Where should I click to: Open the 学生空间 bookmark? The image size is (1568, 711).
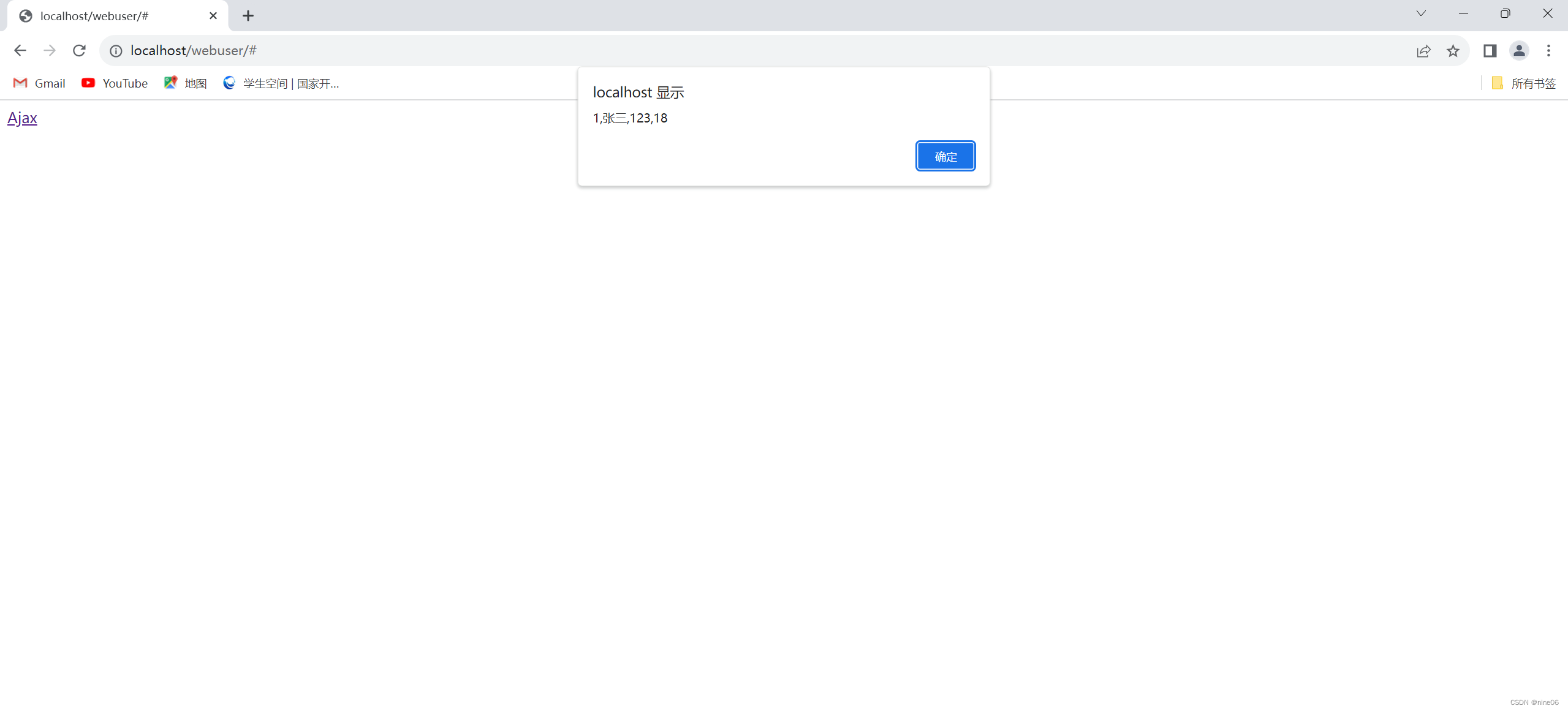[x=281, y=83]
